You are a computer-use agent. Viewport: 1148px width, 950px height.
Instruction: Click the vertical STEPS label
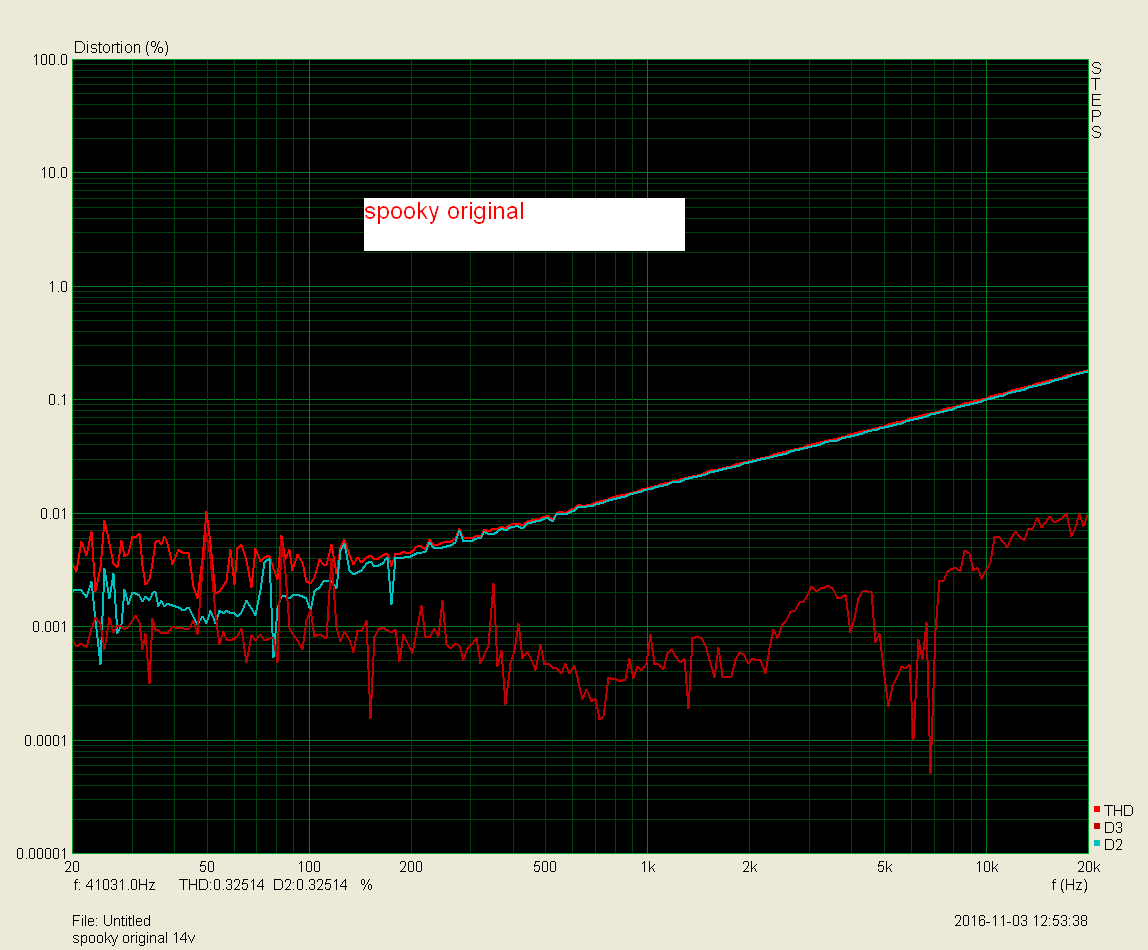1096,100
